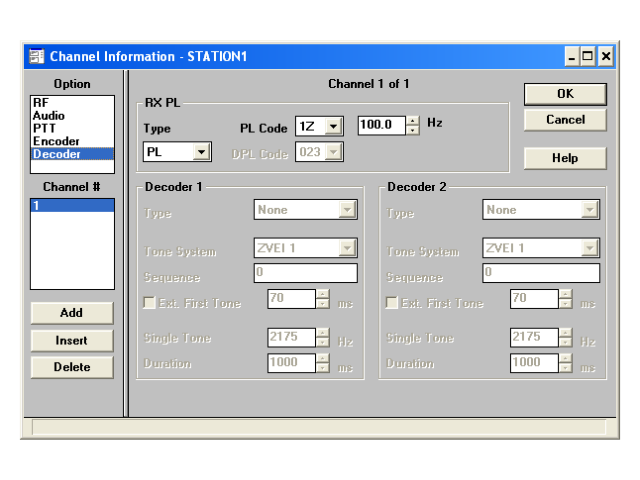Open the RX PL Type dropdown

pos(201,152)
